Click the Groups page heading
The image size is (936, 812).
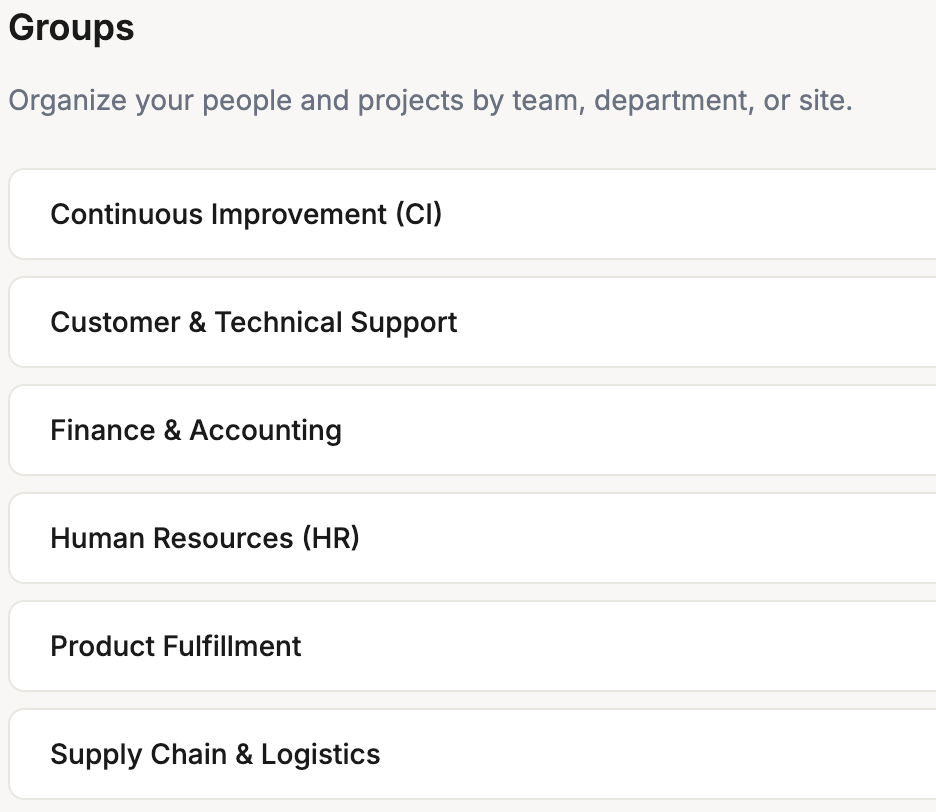point(71,28)
